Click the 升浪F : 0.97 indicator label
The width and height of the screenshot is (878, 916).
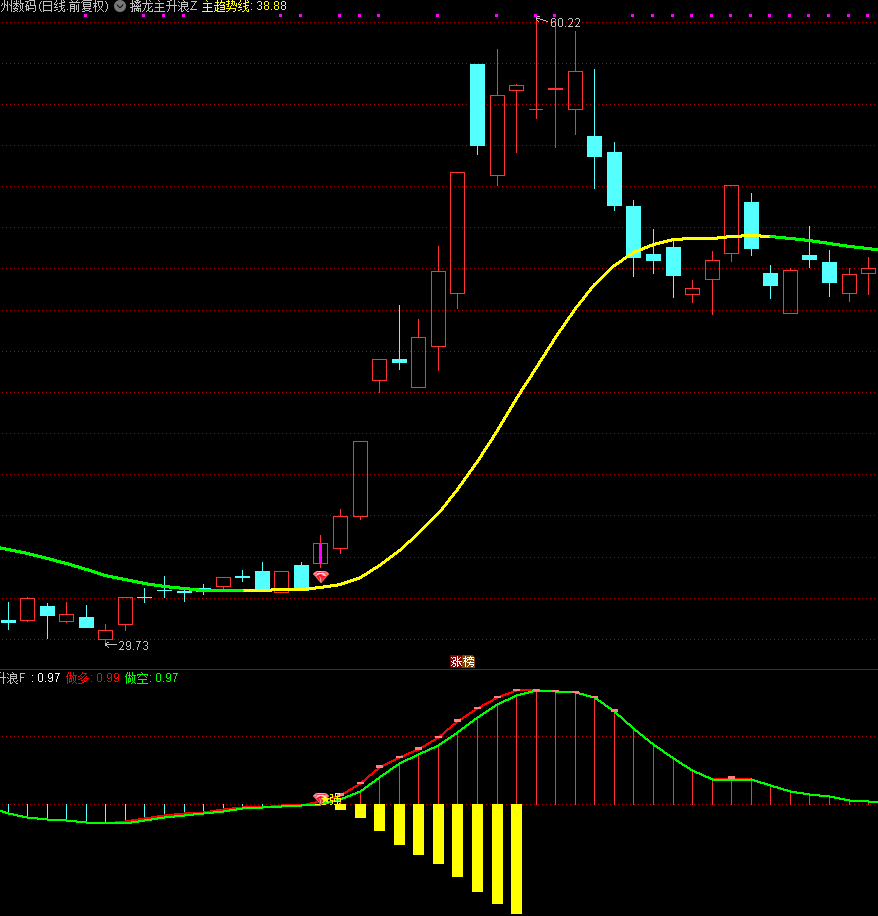[x=30, y=678]
